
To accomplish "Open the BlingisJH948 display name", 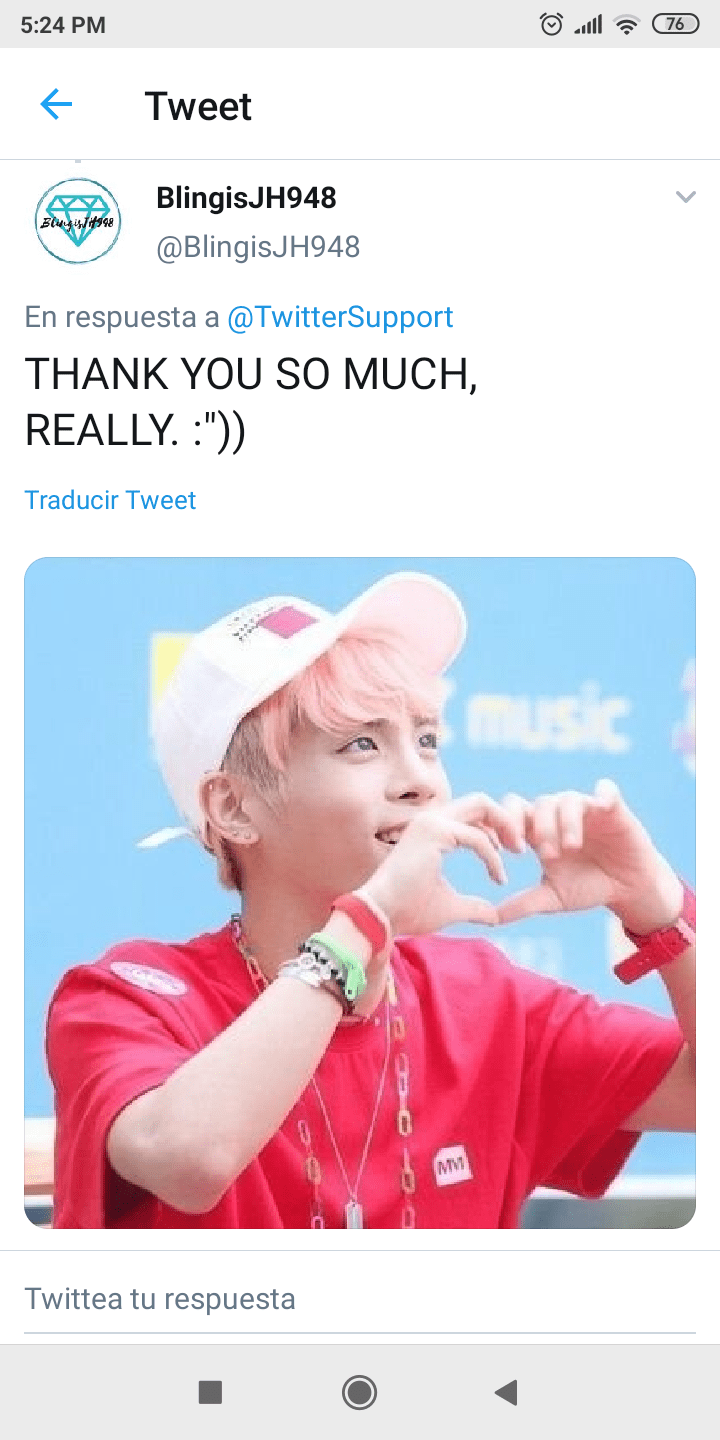I will tap(246, 198).
